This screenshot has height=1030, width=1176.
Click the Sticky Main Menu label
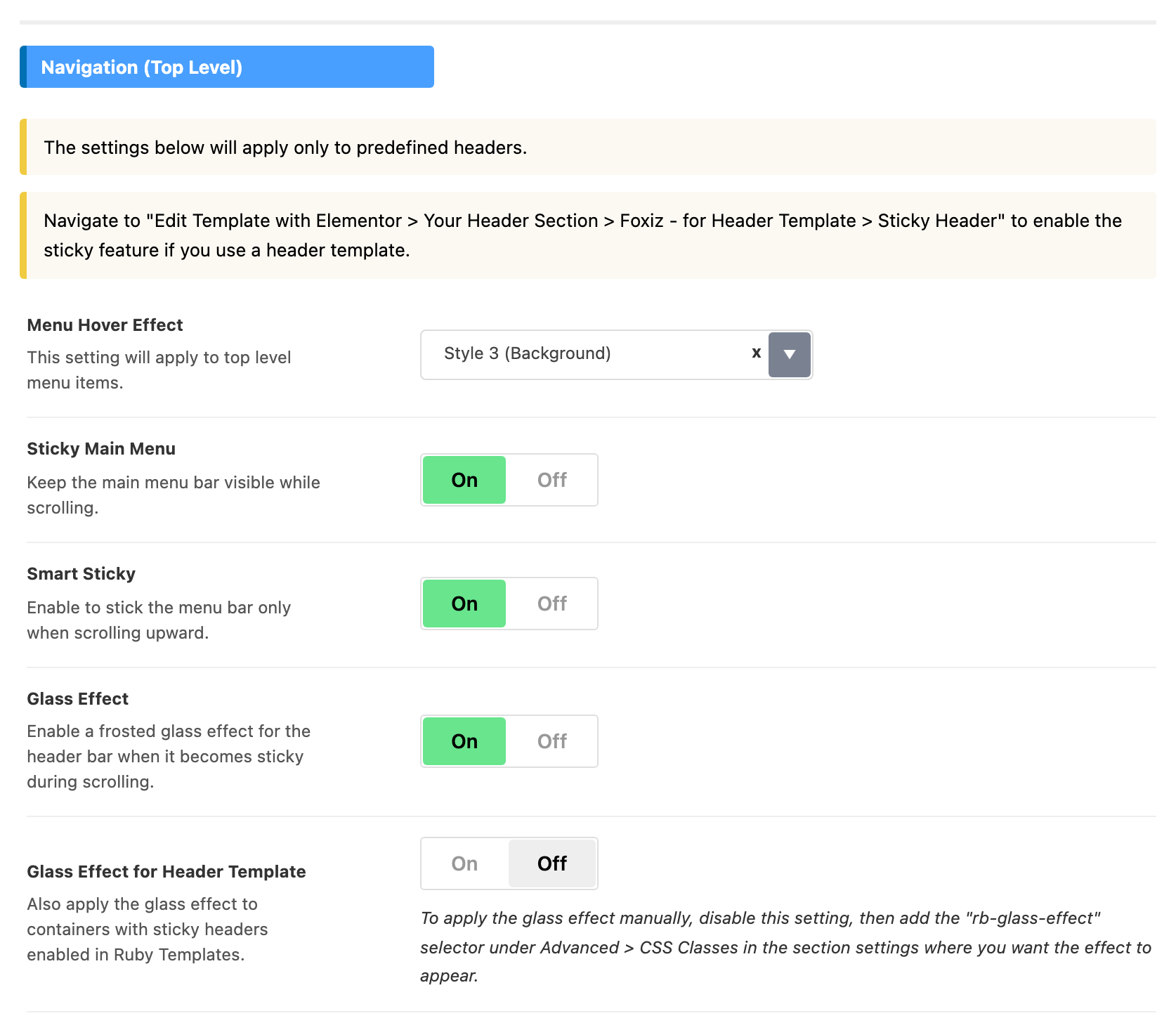click(x=101, y=448)
